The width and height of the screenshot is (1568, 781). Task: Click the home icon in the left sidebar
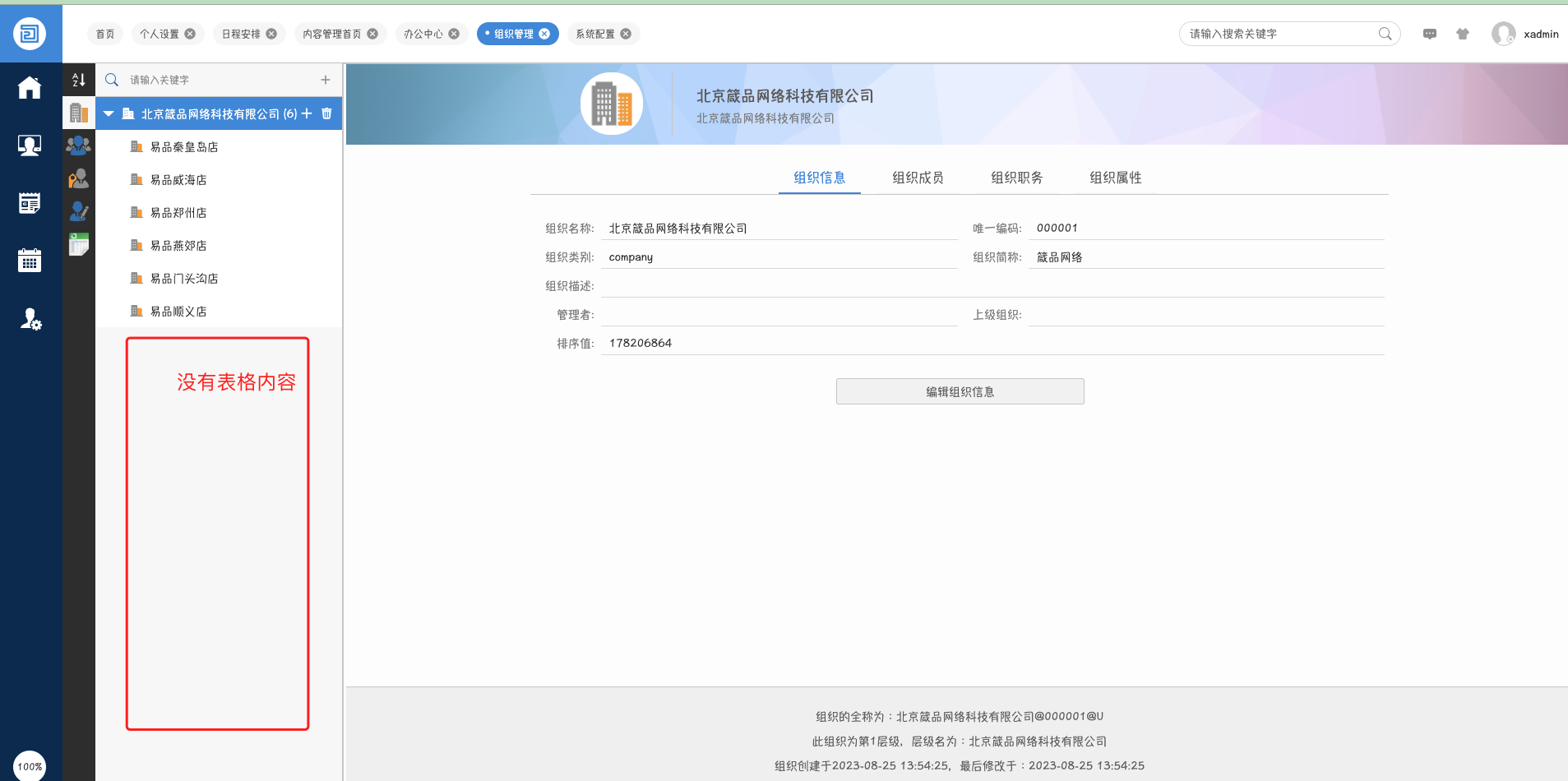[30, 87]
